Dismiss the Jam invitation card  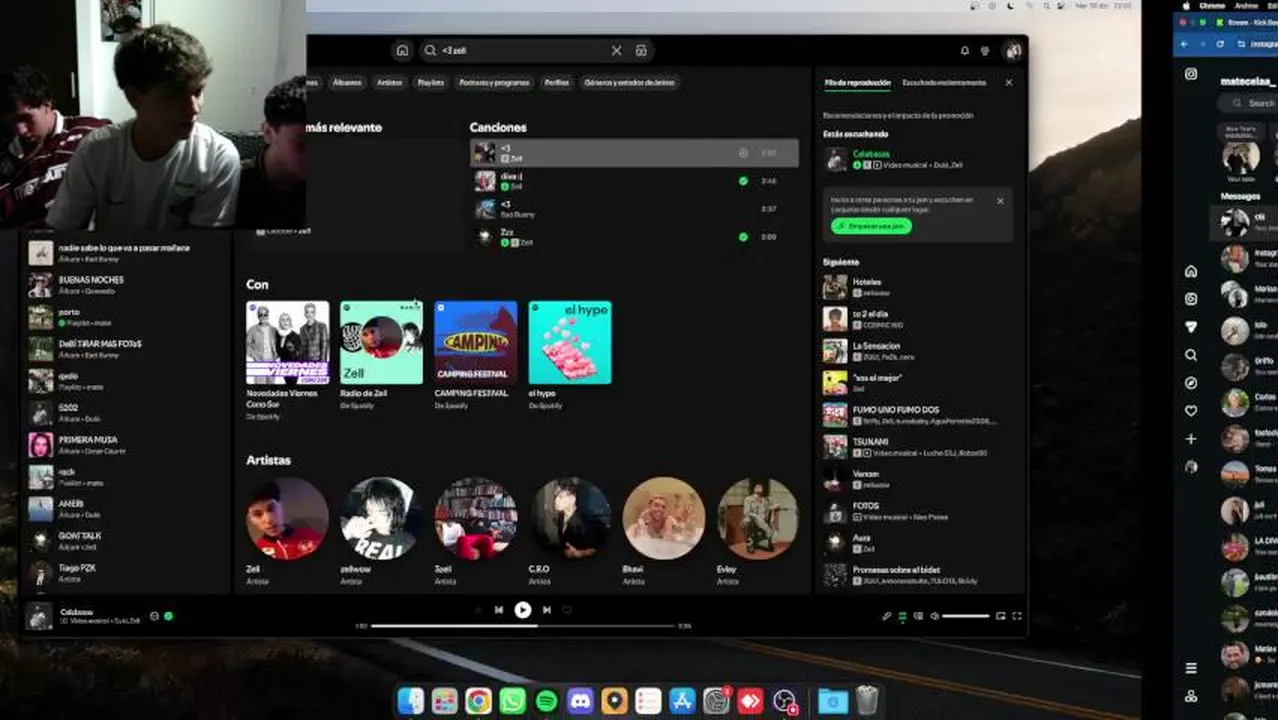(x=1000, y=201)
